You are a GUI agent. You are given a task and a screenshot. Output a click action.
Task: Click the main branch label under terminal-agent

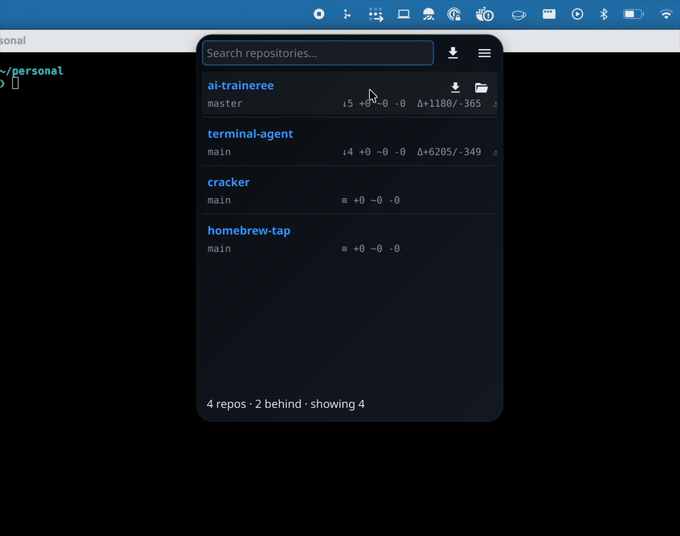pyautogui.click(x=219, y=152)
